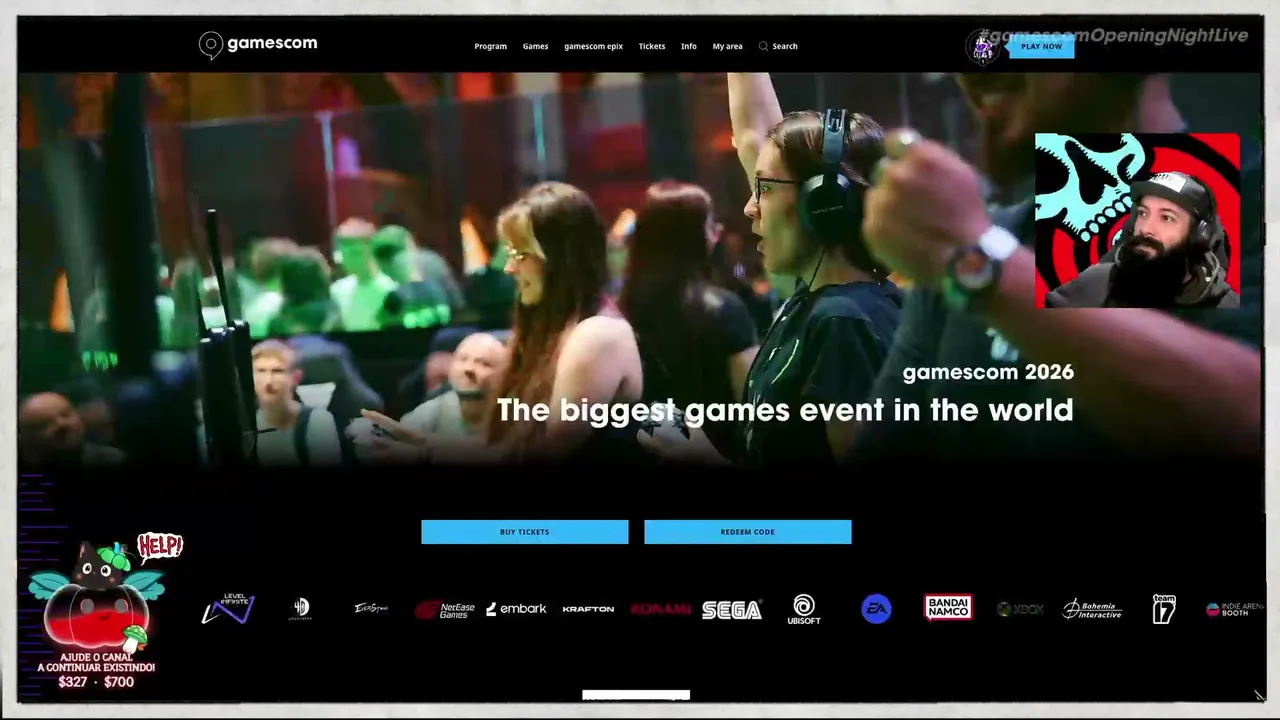Image resolution: width=1280 pixels, height=720 pixels.
Task: Click 'The biggest games event in the world' headline
Action: tap(785, 410)
